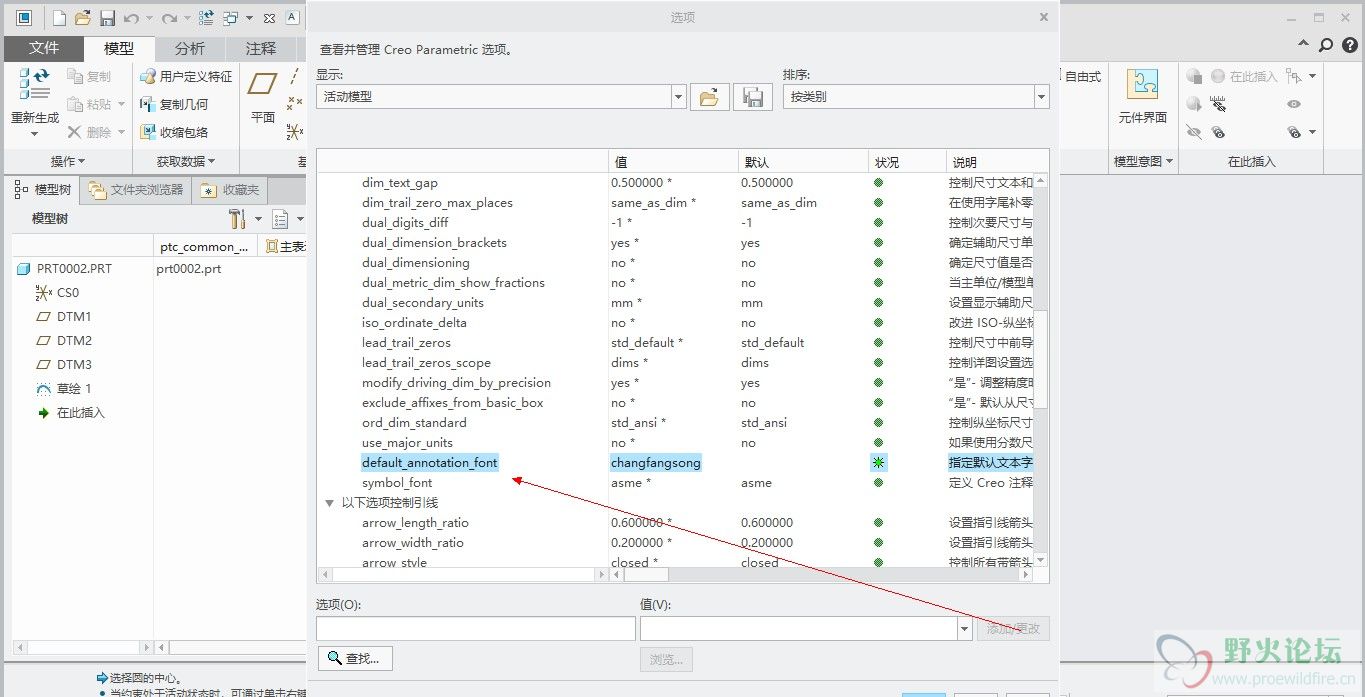Click the 默认 column header

click(x=804, y=162)
